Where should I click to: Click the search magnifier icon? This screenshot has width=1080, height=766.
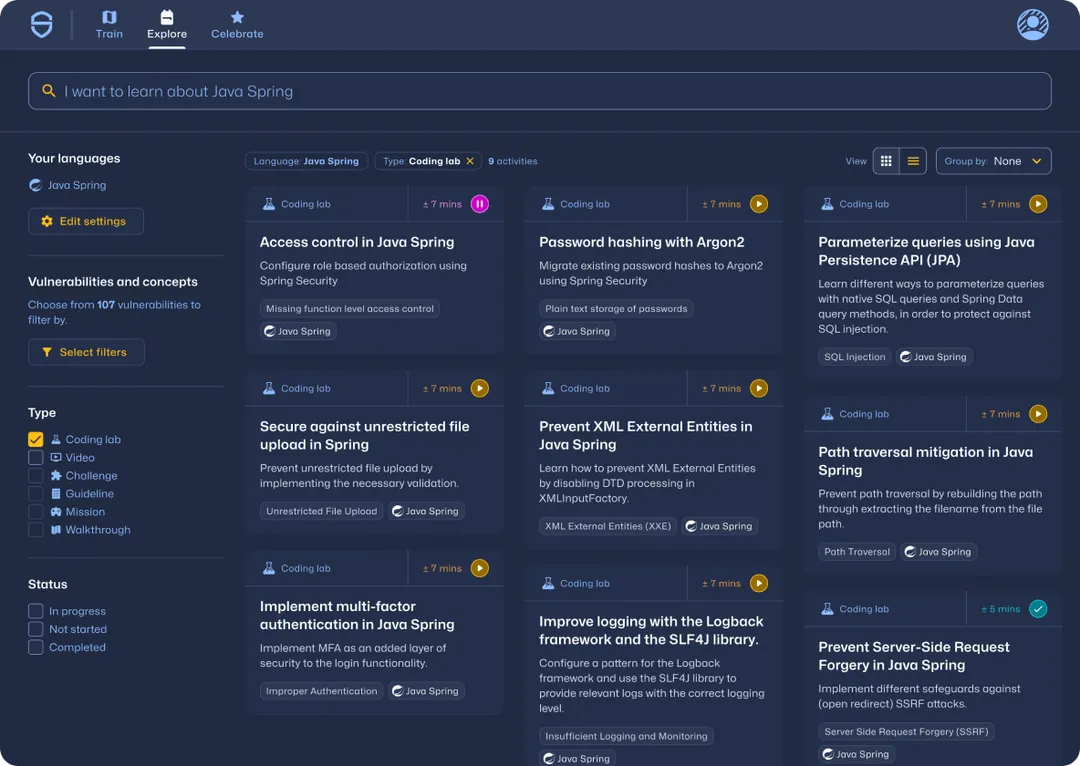point(48,91)
